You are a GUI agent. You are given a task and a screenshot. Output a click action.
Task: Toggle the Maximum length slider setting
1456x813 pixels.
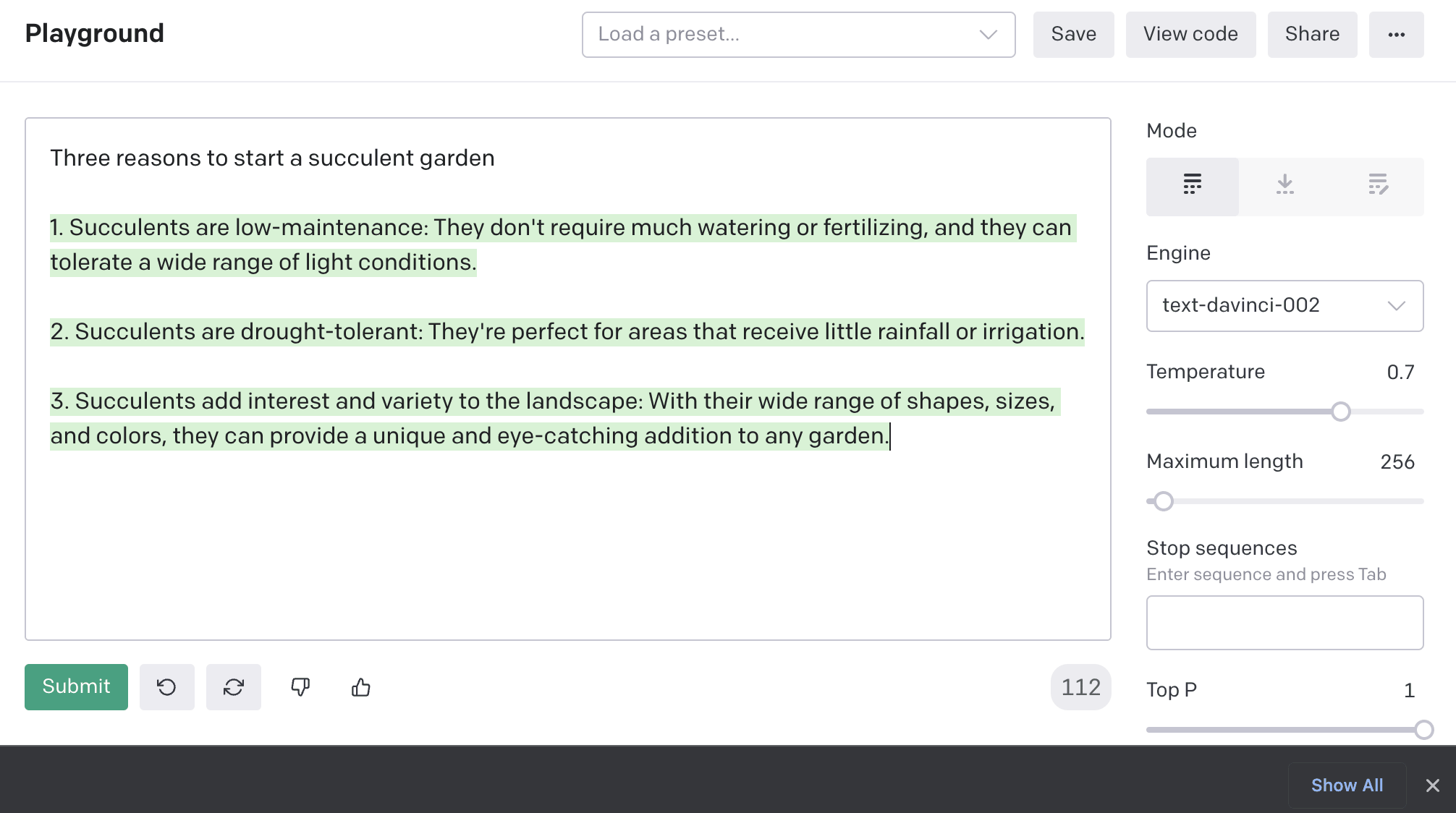pyautogui.click(x=1163, y=500)
